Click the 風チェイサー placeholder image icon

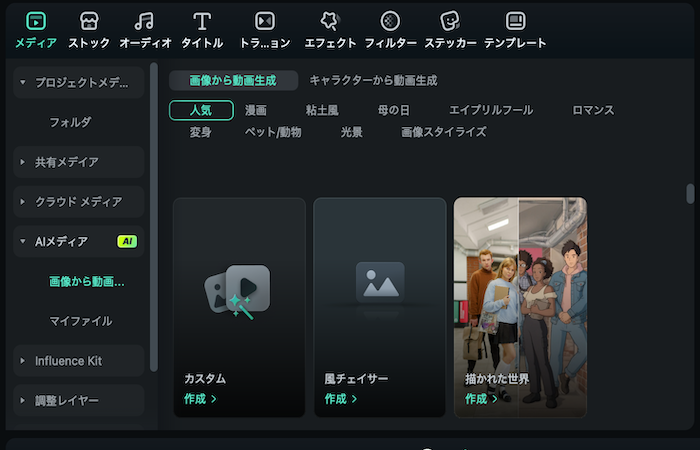coord(380,283)
